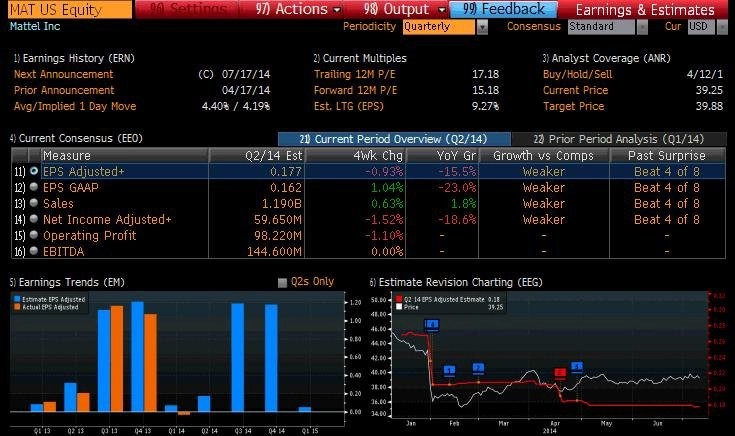Viewport: 735px width, 436px height.
Task: Click white Price legend swatch
Action: 399,307
